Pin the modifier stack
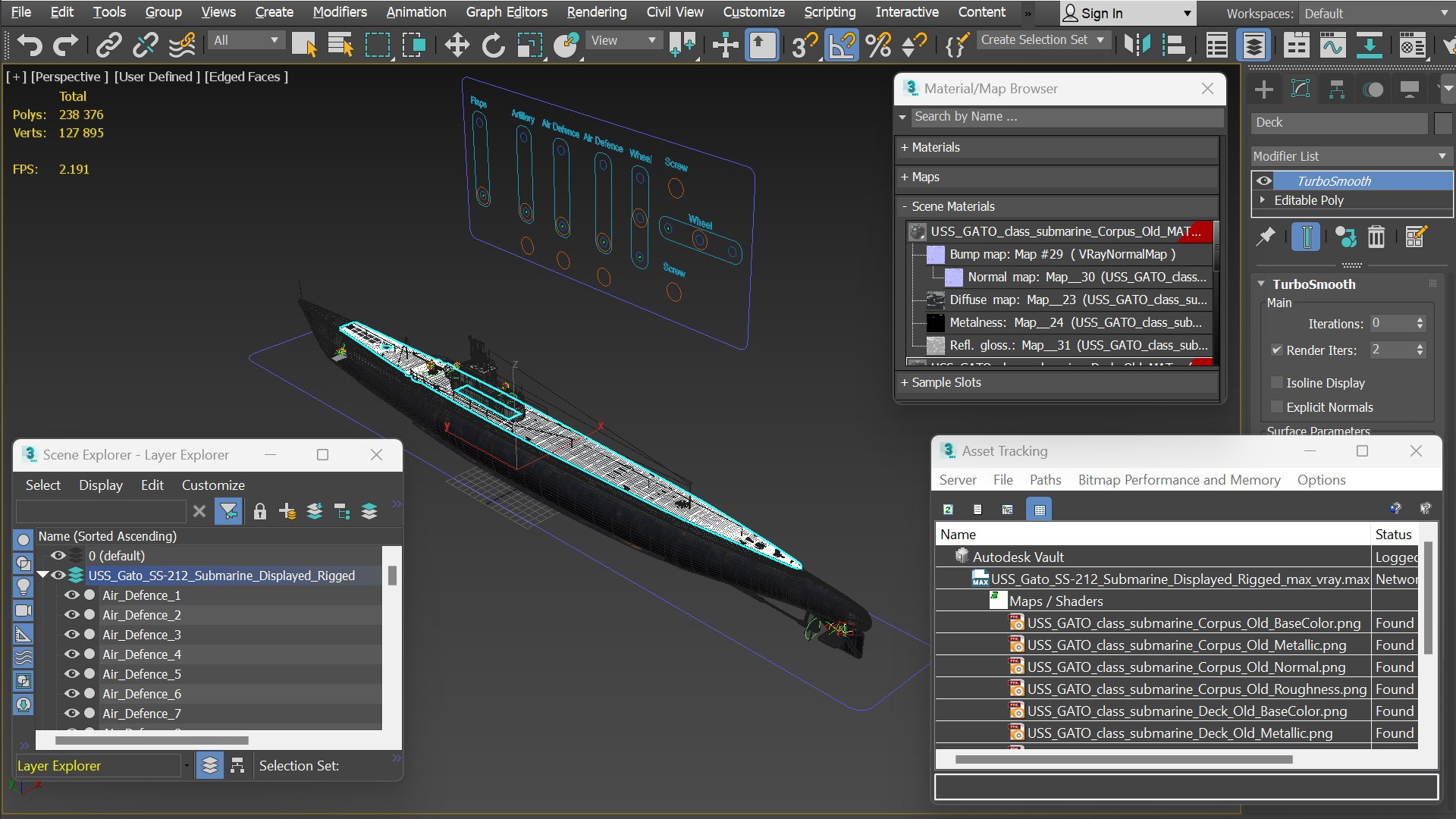1456x819 pixels. tap(1266, 237)
